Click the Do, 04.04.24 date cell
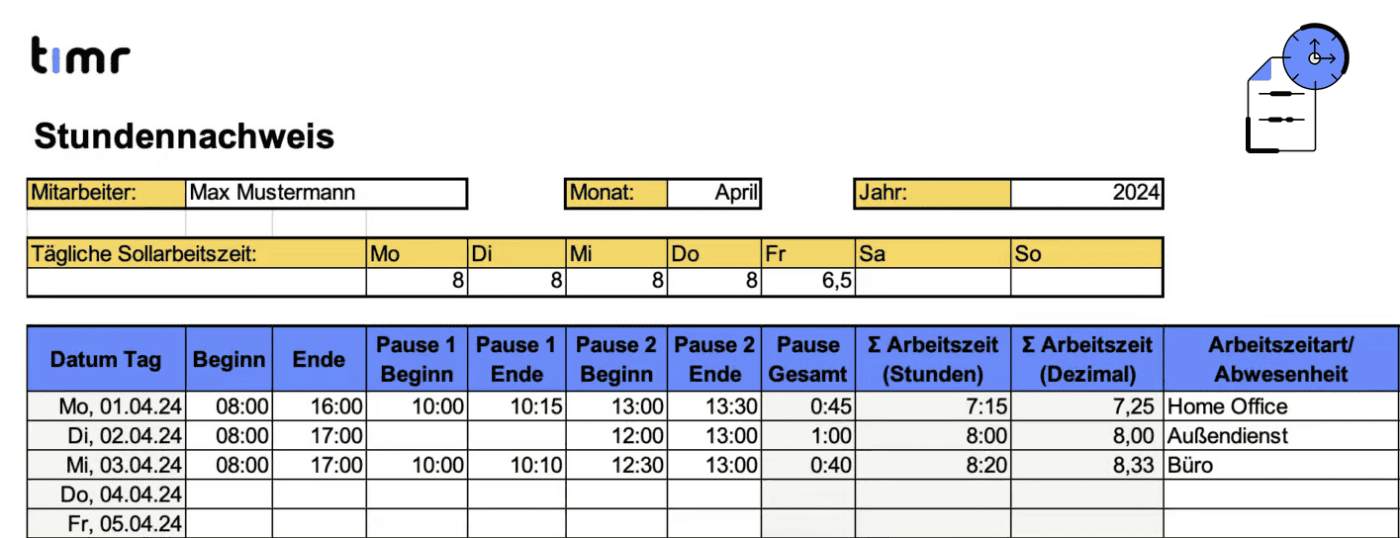Screen dimensions: 1400x538 106,494
